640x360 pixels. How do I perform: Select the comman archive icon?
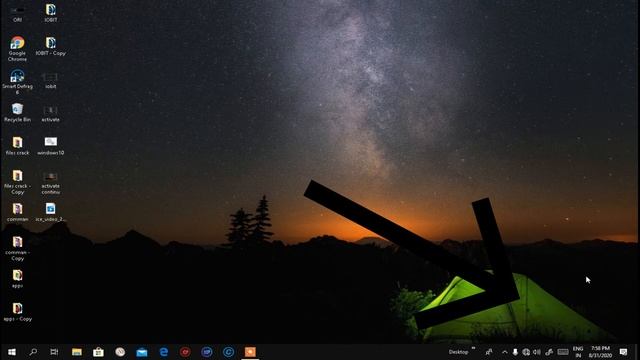pos(17,213)
